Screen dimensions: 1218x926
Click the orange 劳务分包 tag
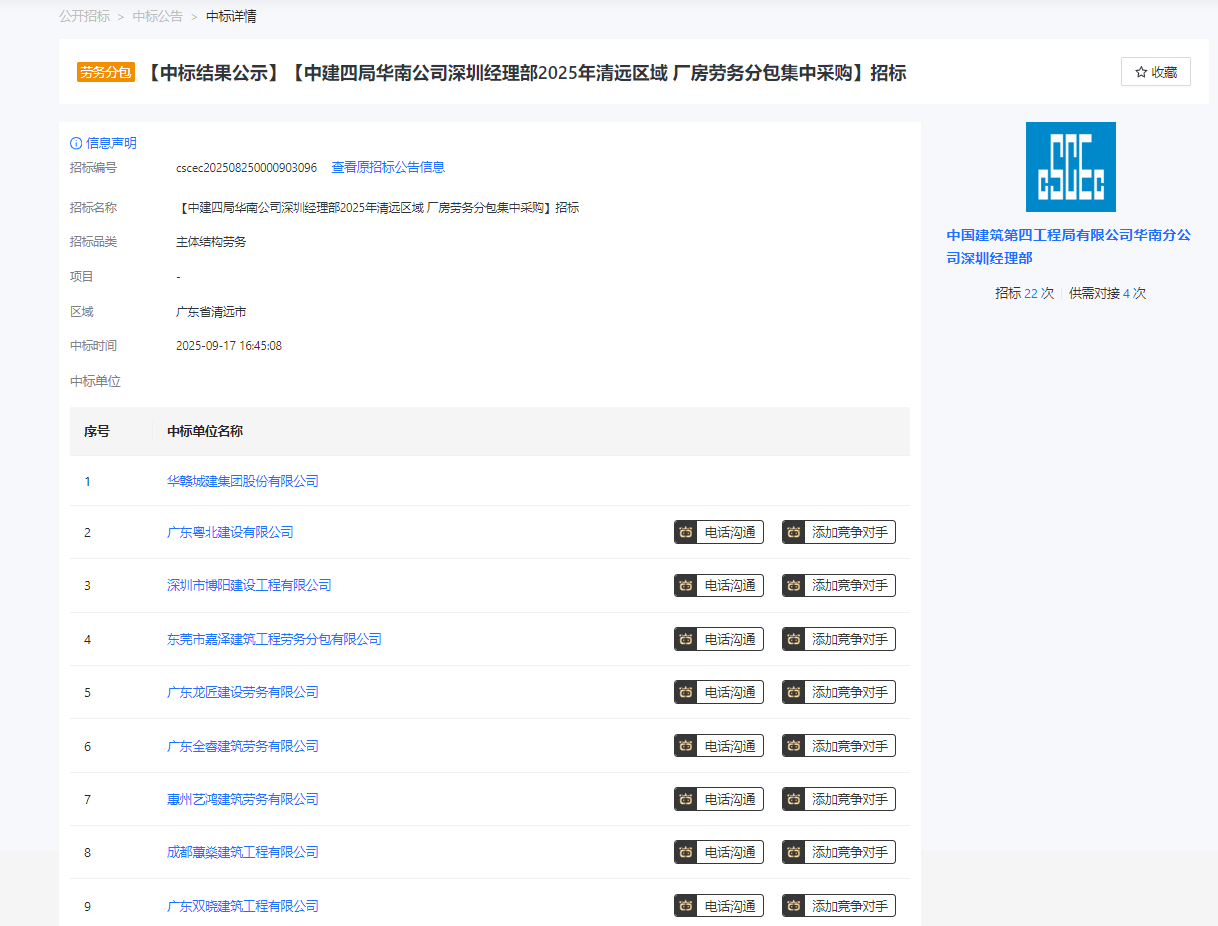pos(106,72)
